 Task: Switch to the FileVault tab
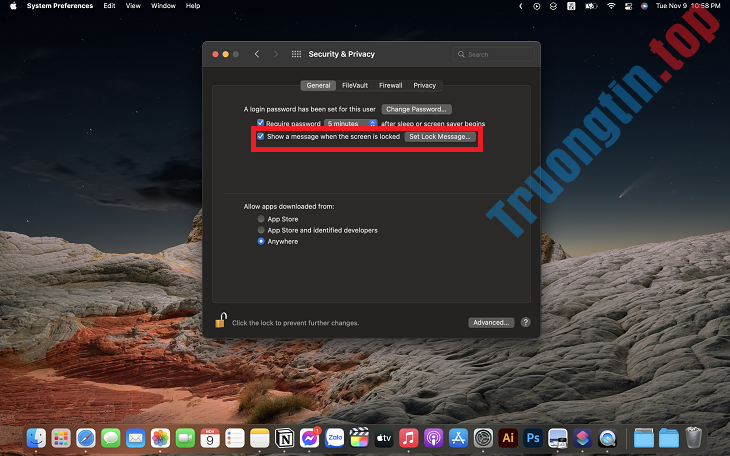pos(355,85)
